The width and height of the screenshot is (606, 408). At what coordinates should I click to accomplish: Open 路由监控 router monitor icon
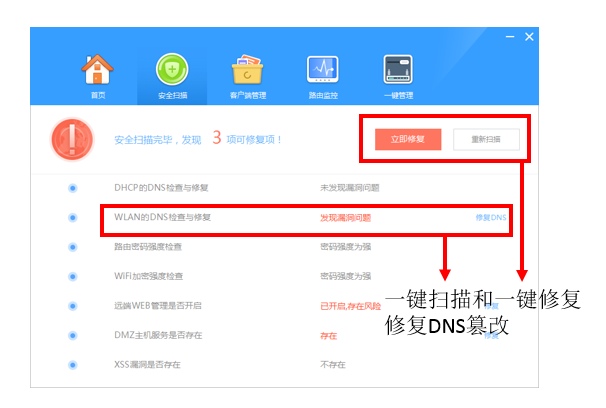click(323, 71)
